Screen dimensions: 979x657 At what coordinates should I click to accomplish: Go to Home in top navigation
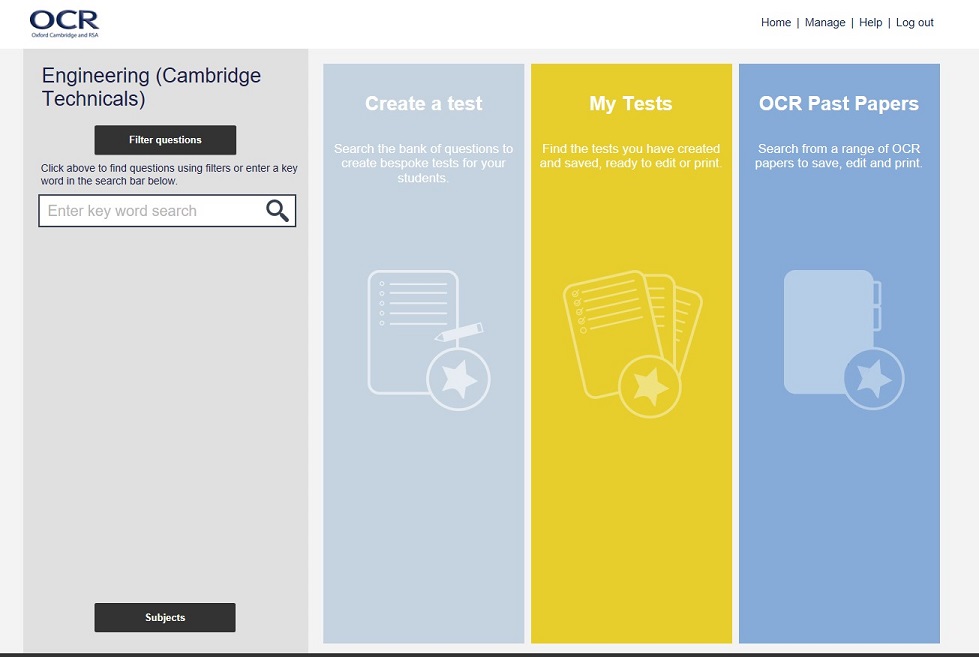pyautogui.click(x=775, y=22)
